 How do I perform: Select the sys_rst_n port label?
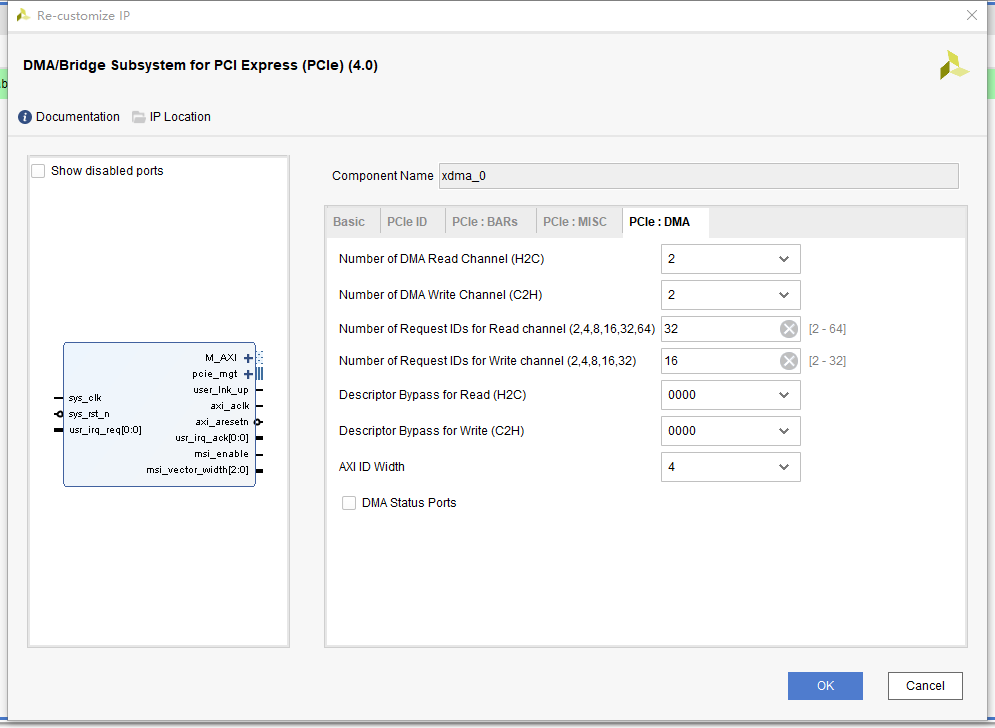click(89, 414)
